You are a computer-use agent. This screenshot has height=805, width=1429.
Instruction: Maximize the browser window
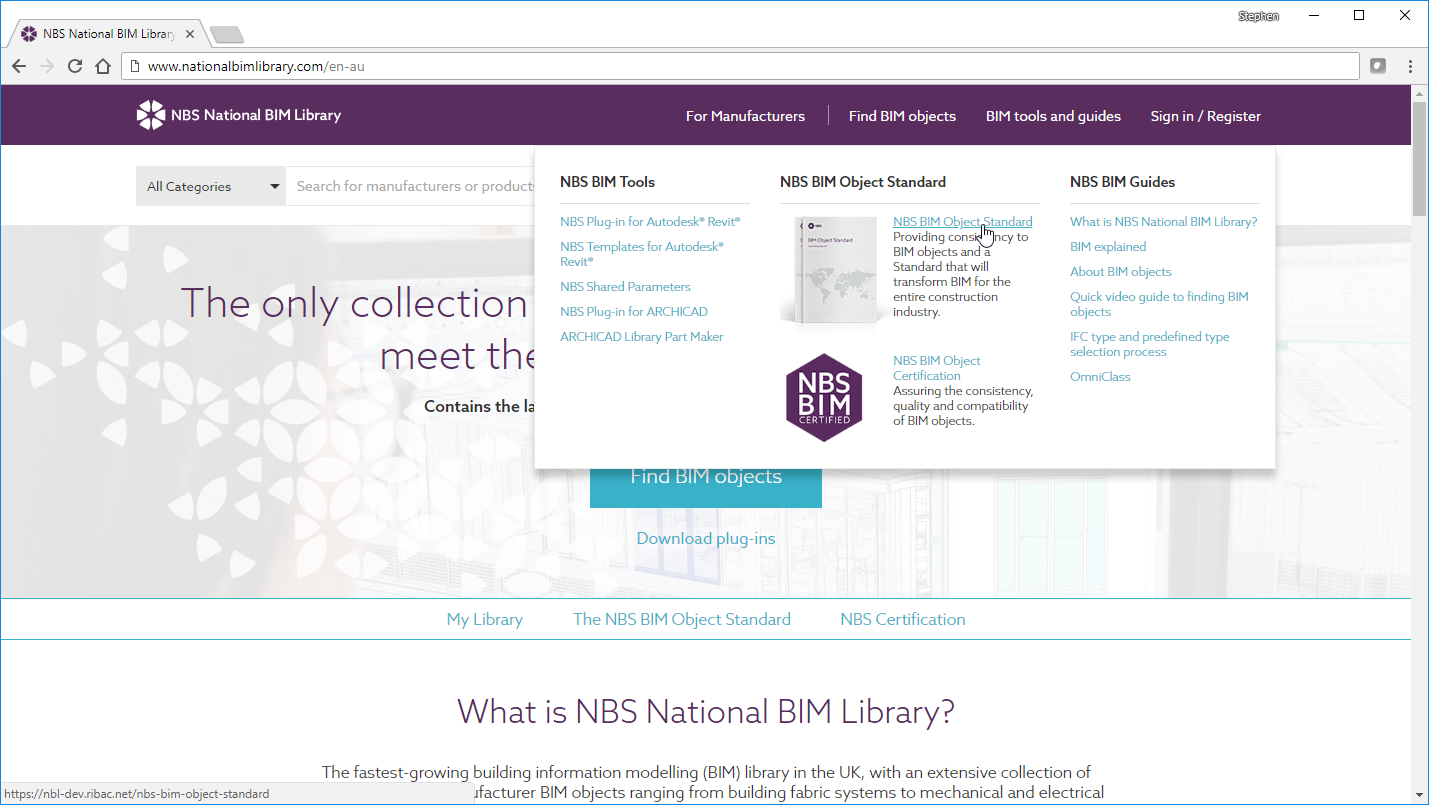tap(1359, 15)
